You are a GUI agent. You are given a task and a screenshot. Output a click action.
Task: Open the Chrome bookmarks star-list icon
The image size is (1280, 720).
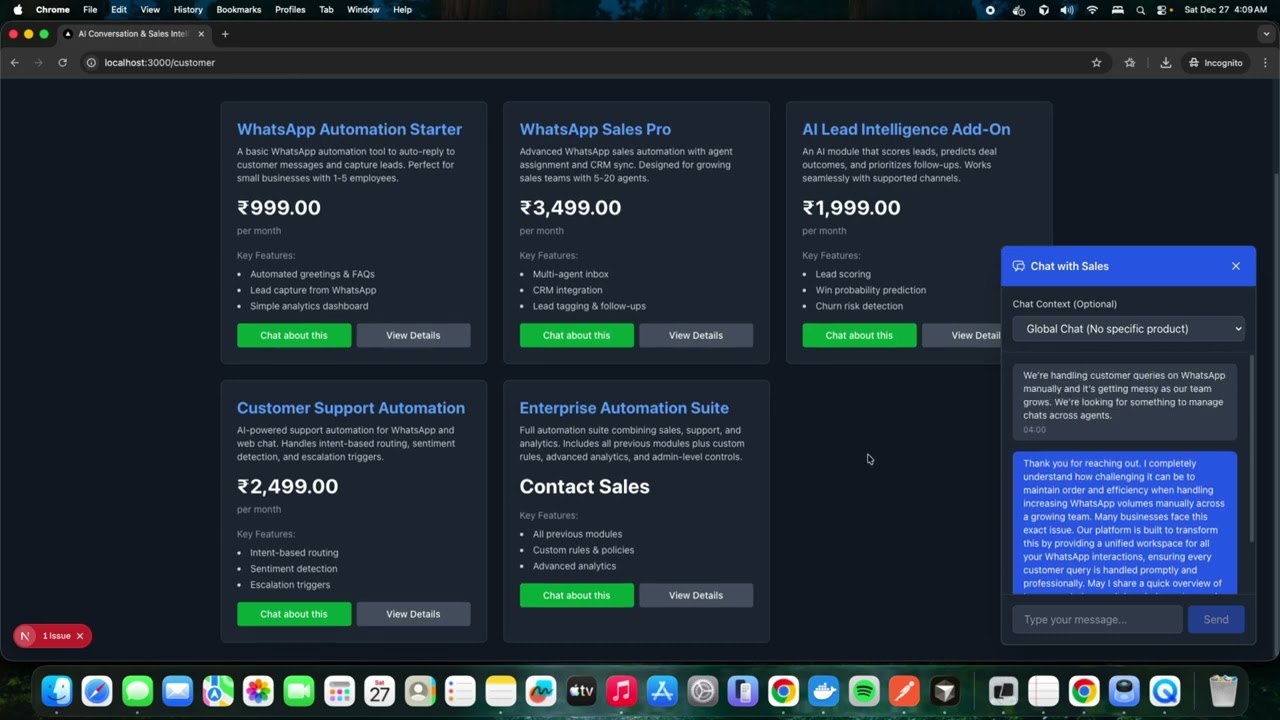(x=1130, y=62)
